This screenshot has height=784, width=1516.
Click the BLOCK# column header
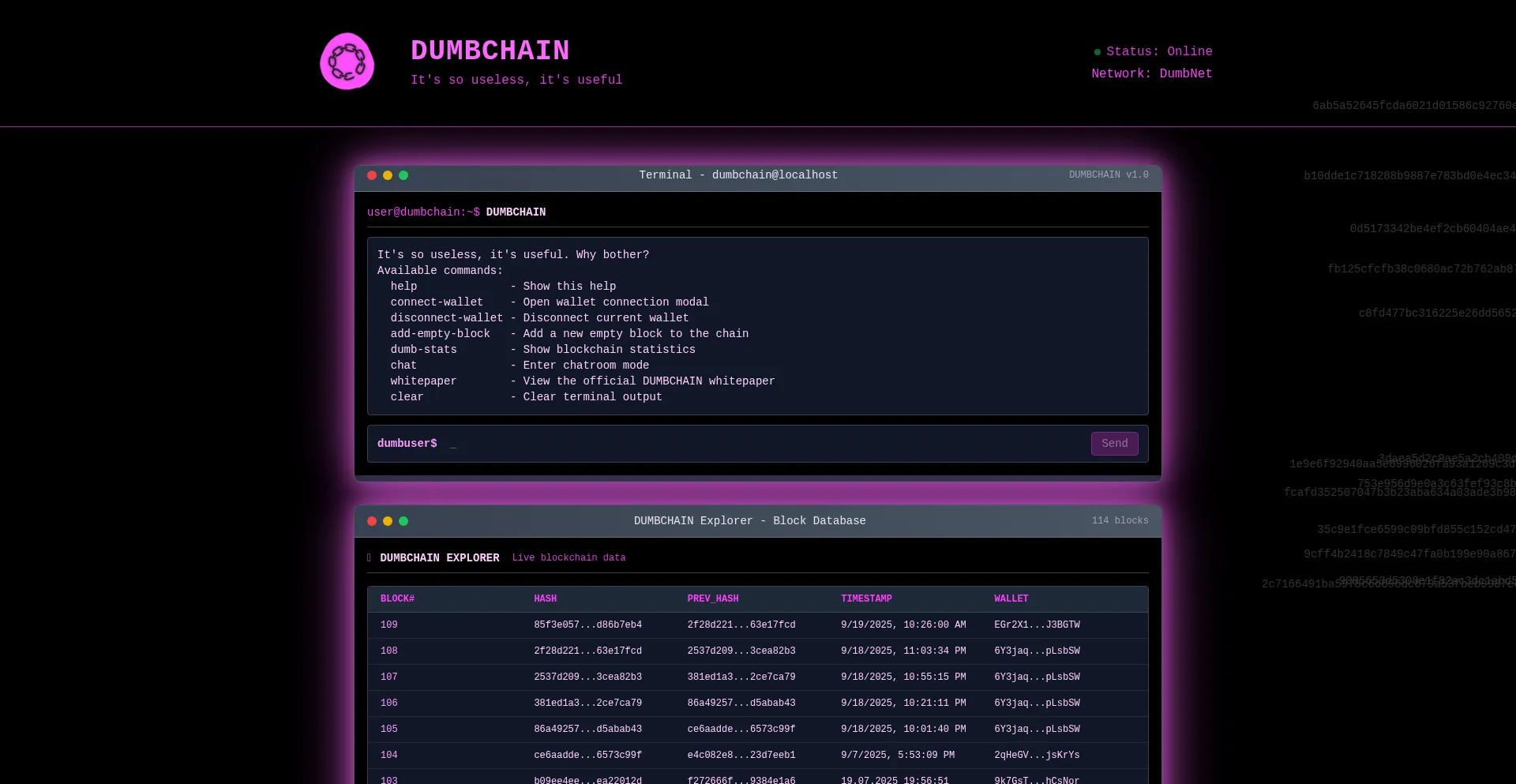(397, 598)
